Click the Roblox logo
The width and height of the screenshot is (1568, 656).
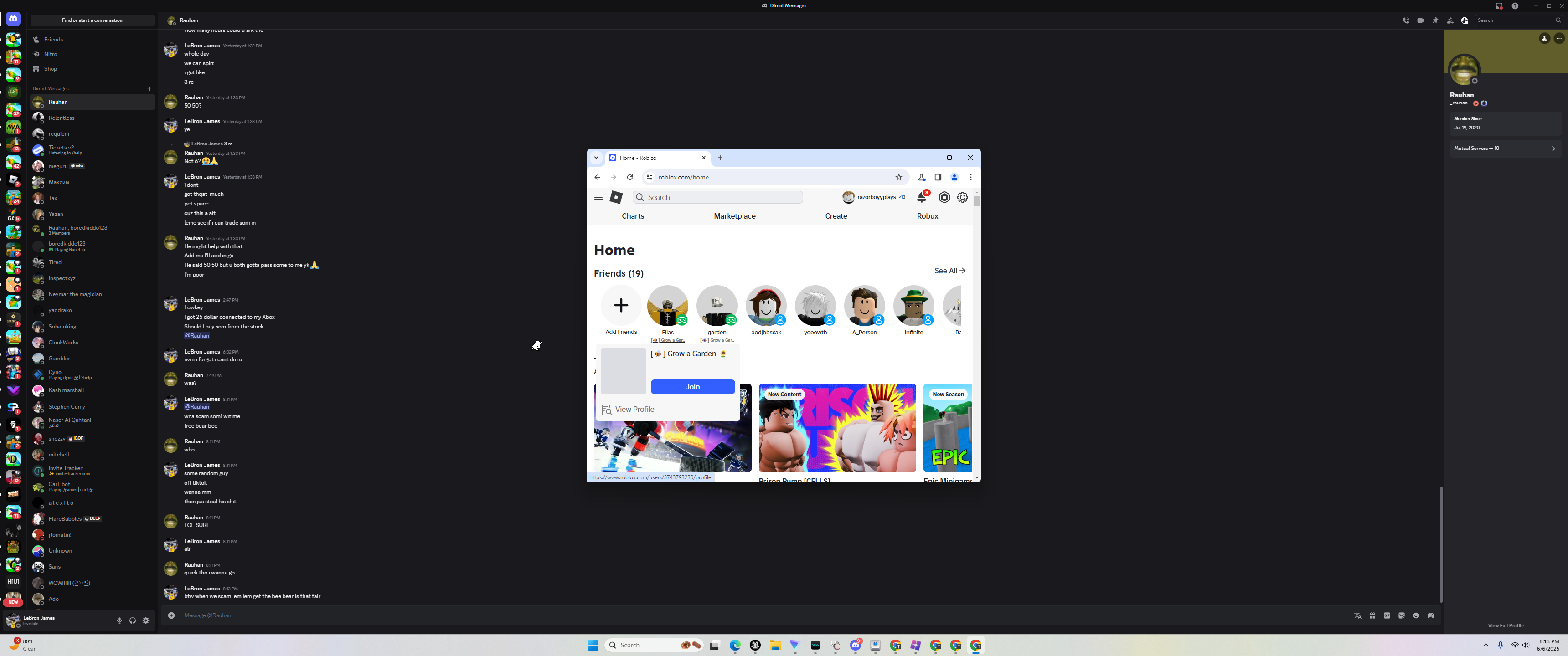pyautogui.click(x=616, y=198)
